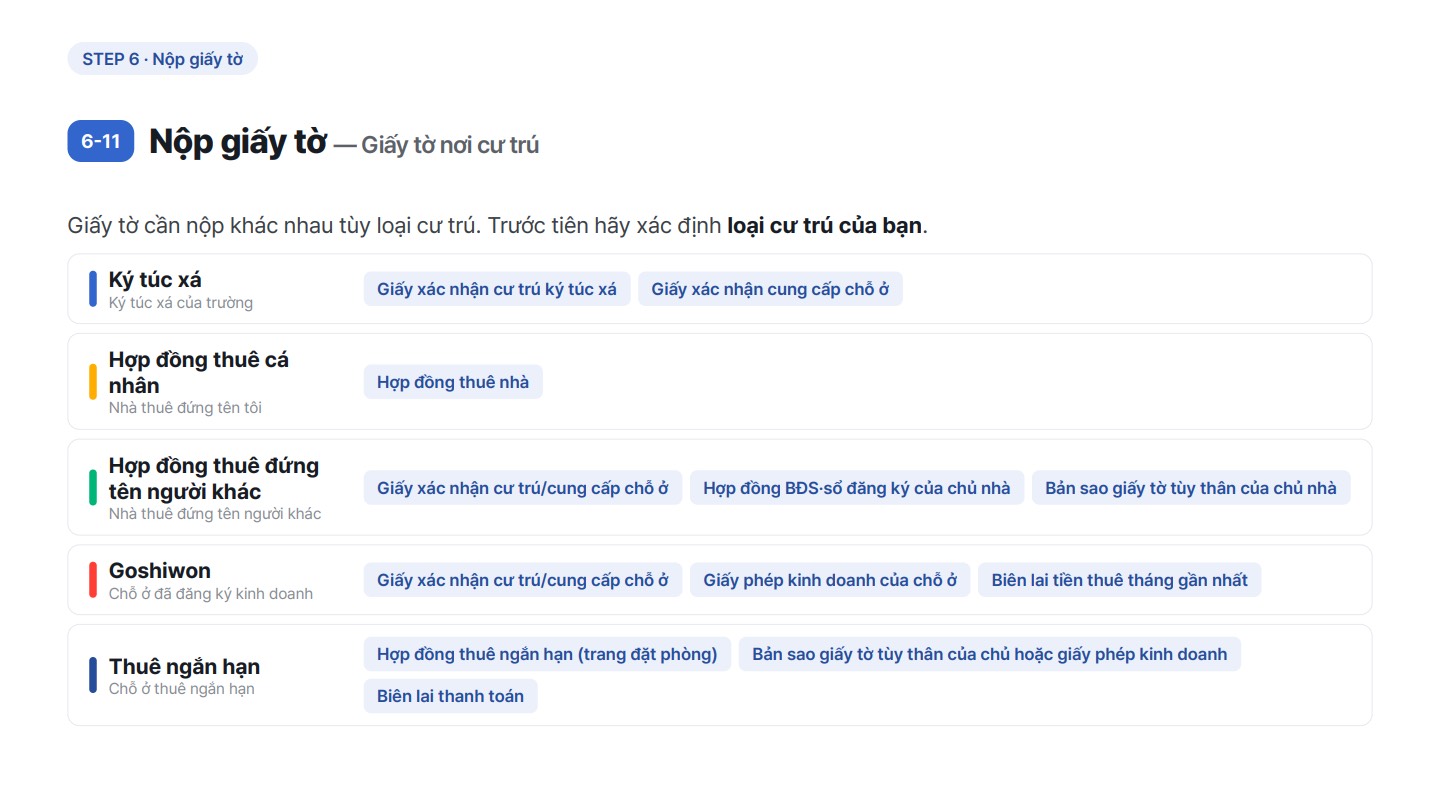The image size is (1440, 810).
Task: Click the Biên lai thanh toán tag
Action: point(450,696)
